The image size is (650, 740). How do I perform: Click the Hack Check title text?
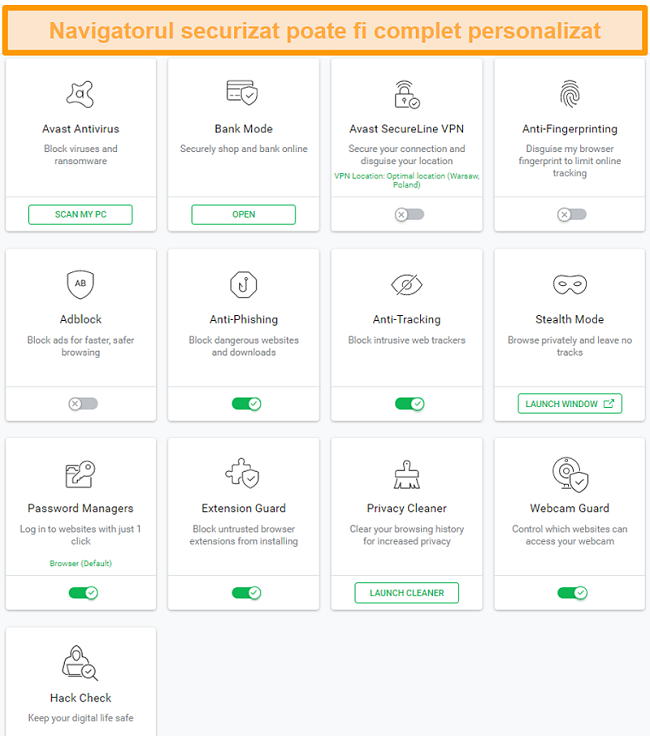click(x=80, y=698)
